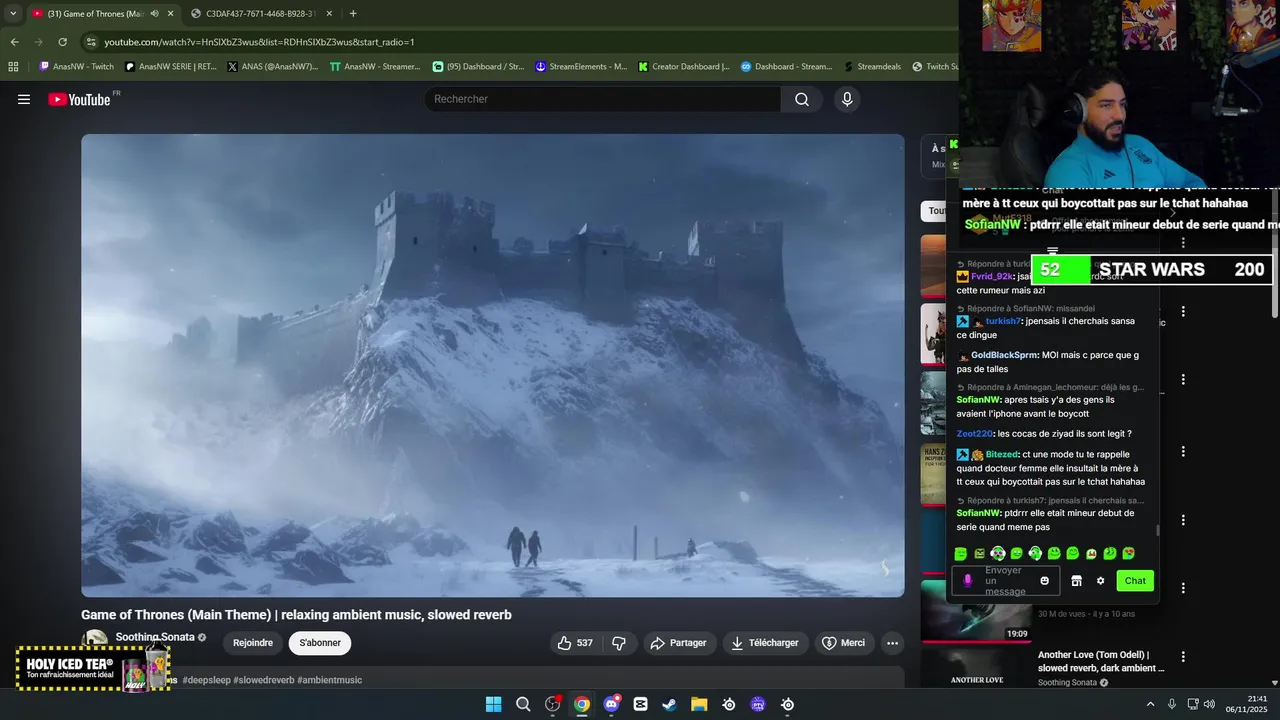Open a new Chrome tab
This screenshot has width=1280, height=720.
point(353,13)
